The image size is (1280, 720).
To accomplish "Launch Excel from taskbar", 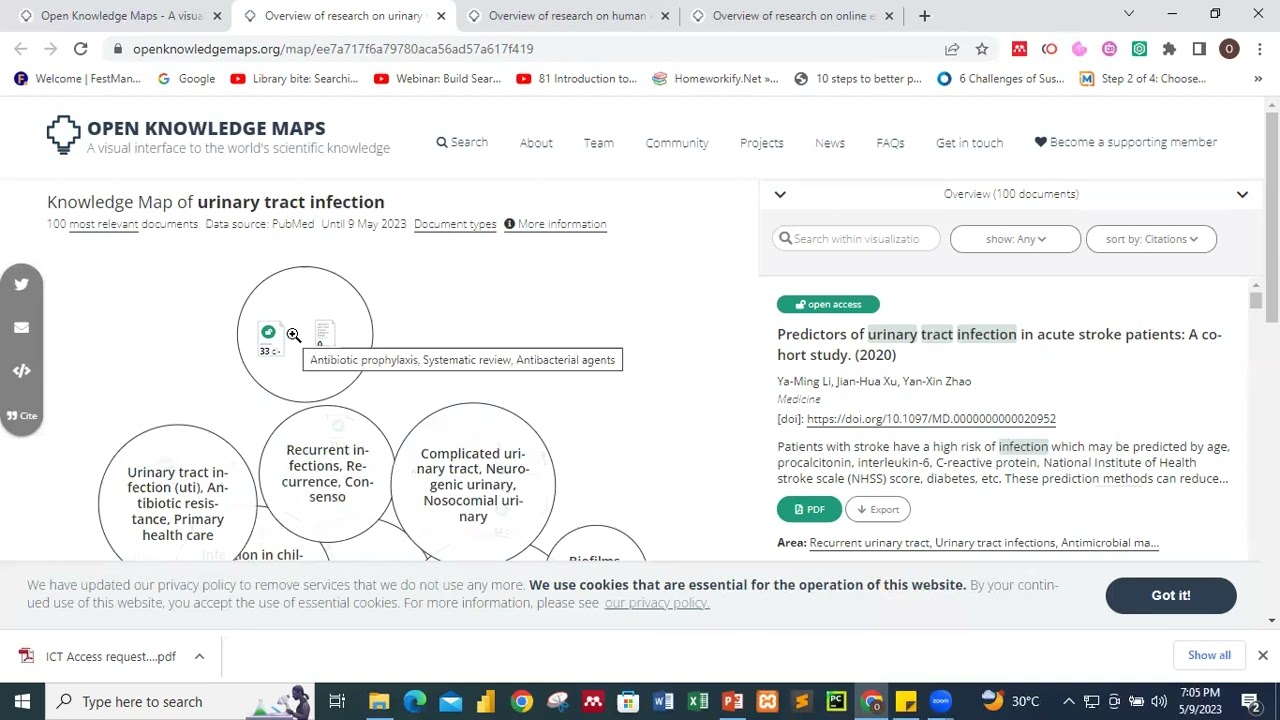I will [x=698, y=701].
